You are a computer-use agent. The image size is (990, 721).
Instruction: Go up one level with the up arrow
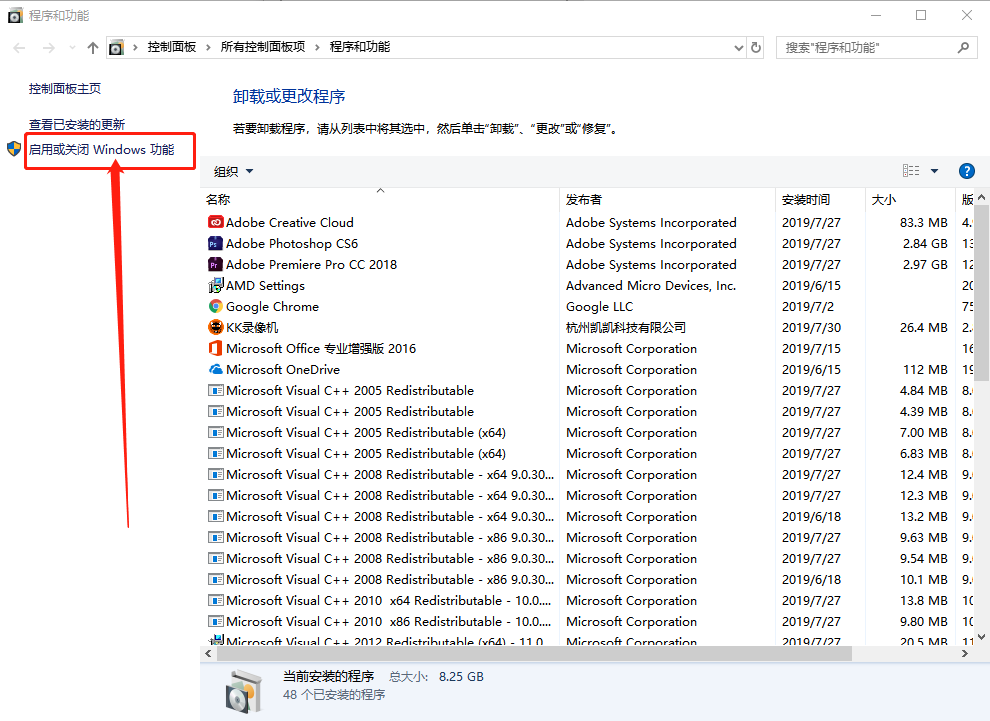pyautogui.click(x=93, y=47)
